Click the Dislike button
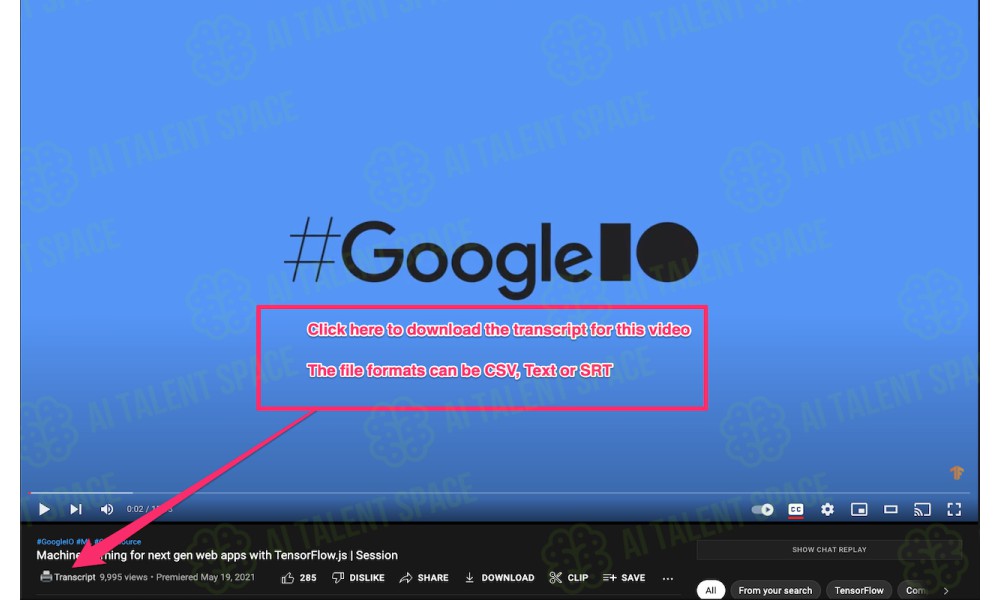The height and width of the screenshot is (600, 1000). tap(358, 578)
